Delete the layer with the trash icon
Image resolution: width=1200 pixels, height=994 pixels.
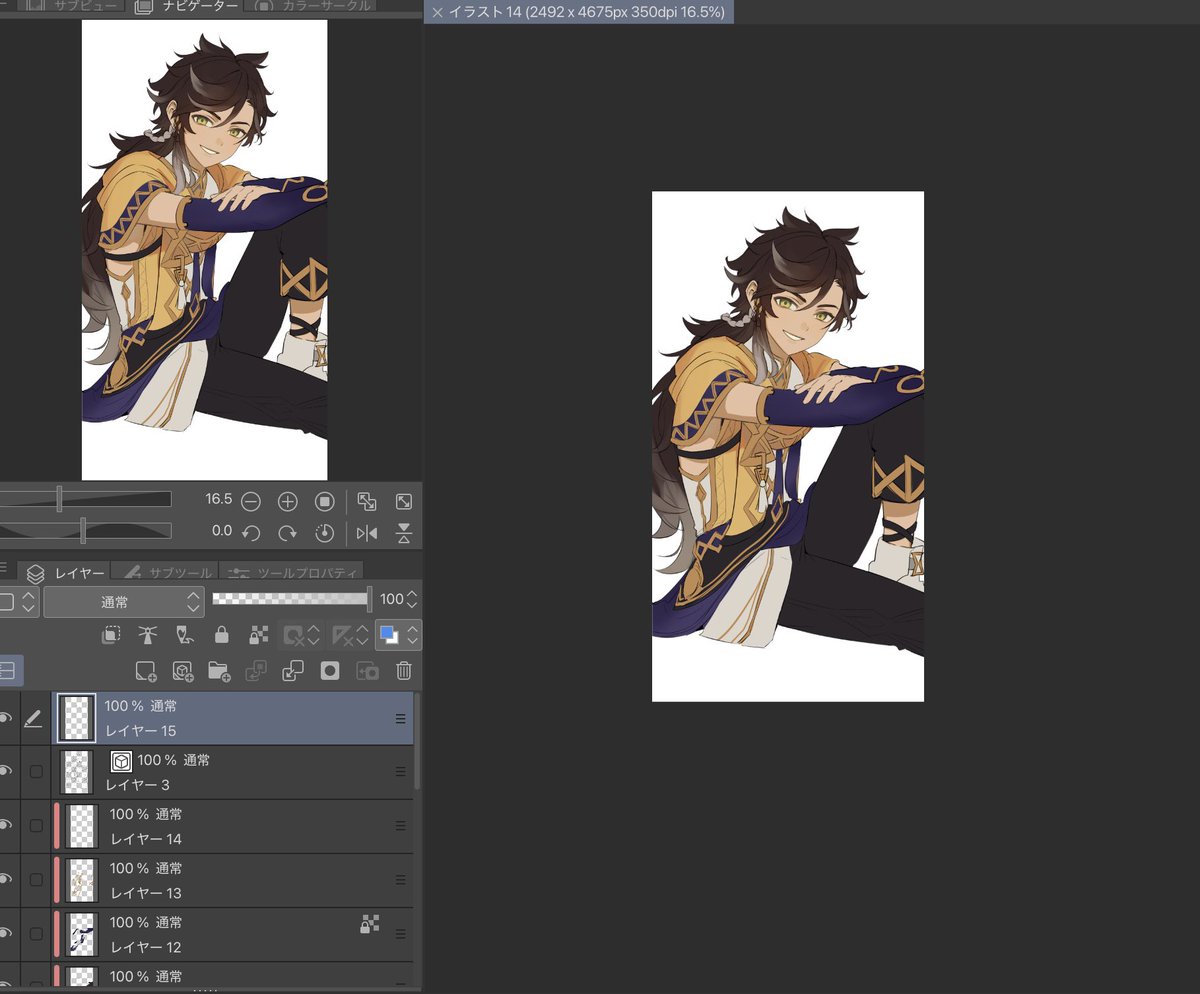click(x=404, y=671)
